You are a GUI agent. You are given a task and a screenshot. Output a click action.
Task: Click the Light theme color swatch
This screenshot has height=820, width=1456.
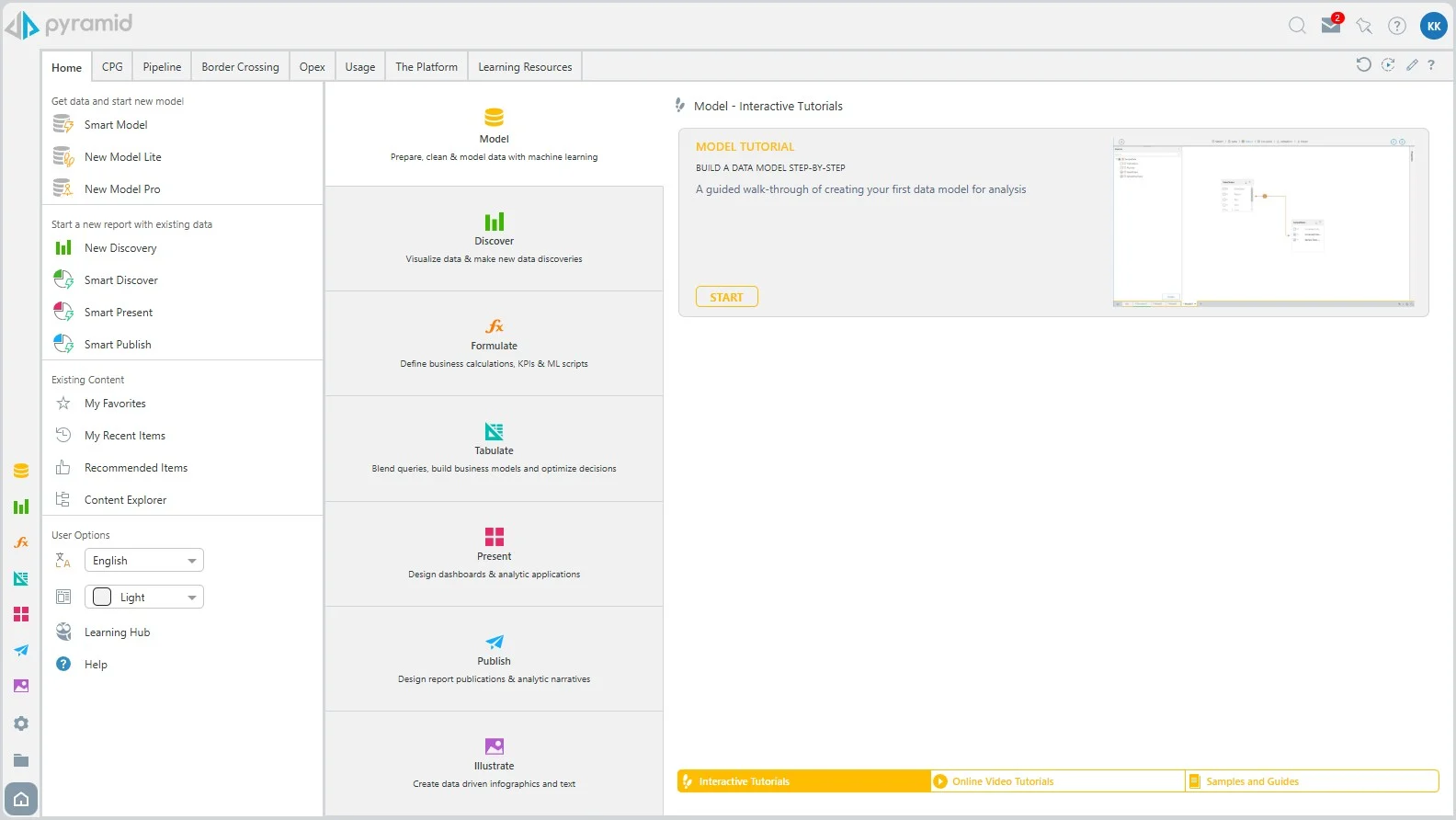point(102,597)
